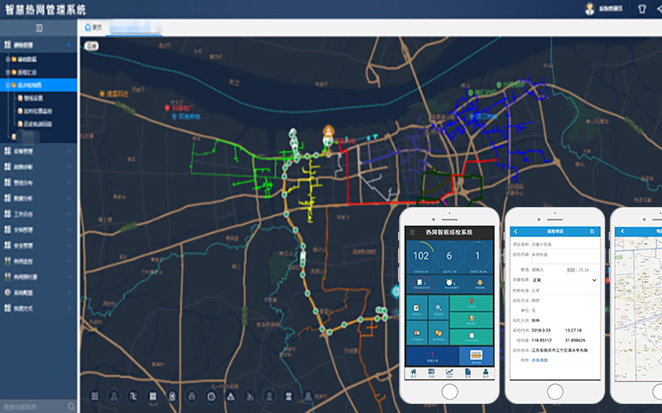The height and width of the screenshot is (413, 662).
Task: Switch to the 首页 tab
Action: tap(94, 28)
